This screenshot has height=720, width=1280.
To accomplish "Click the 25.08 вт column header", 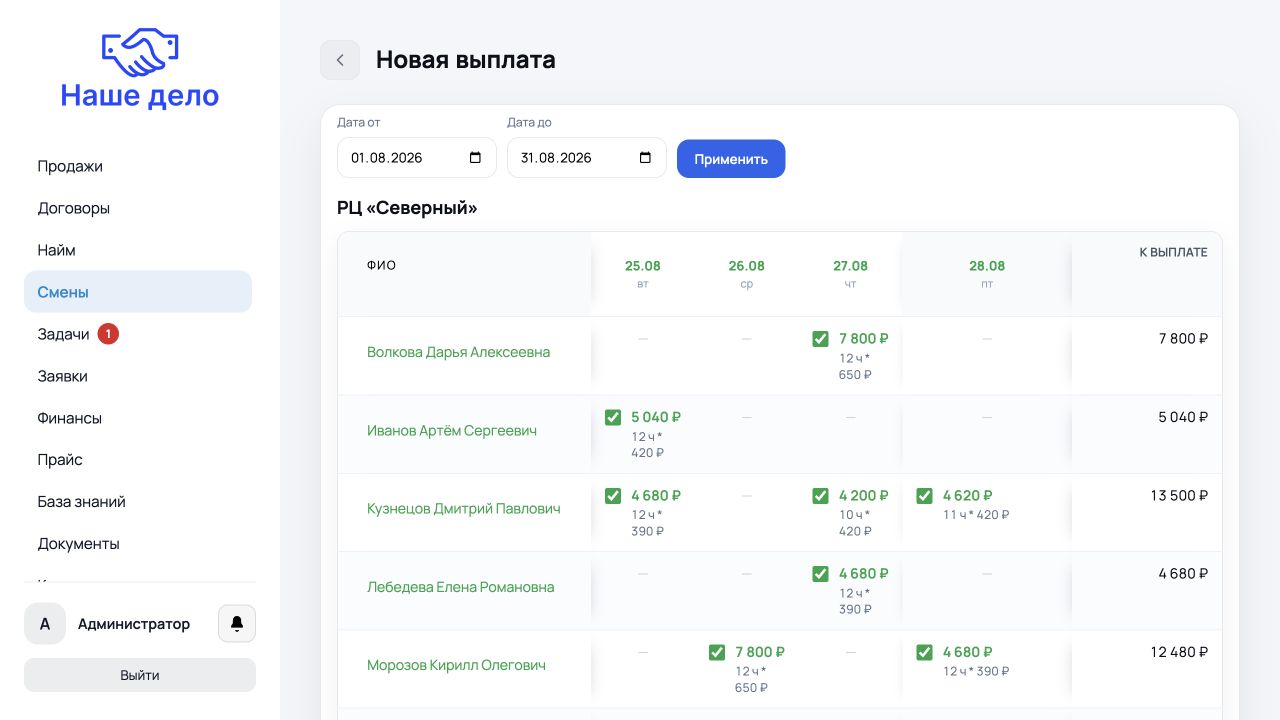I will (643, 274).
